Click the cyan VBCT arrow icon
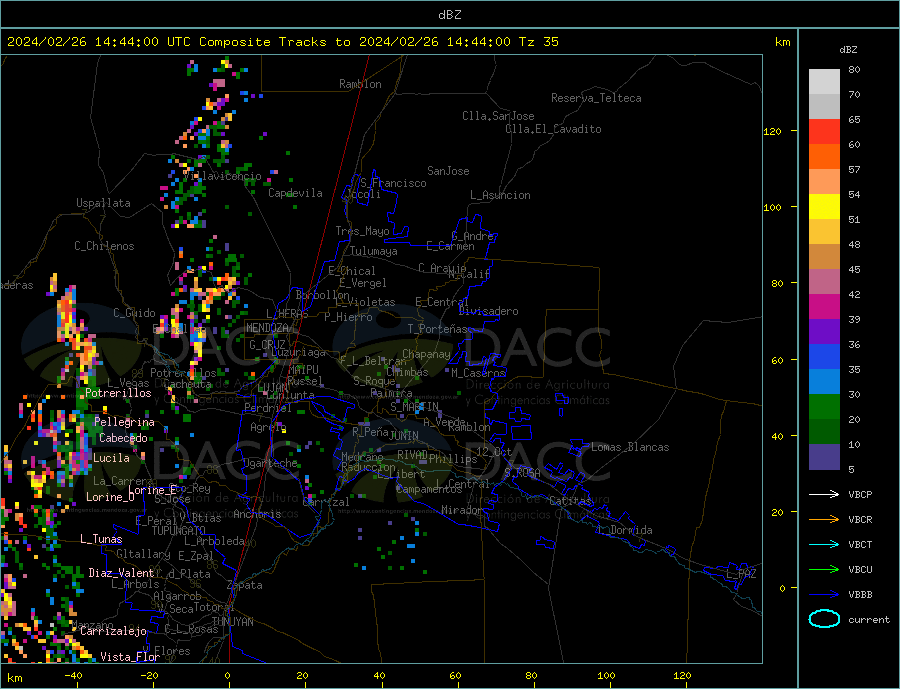 (824, 544)
